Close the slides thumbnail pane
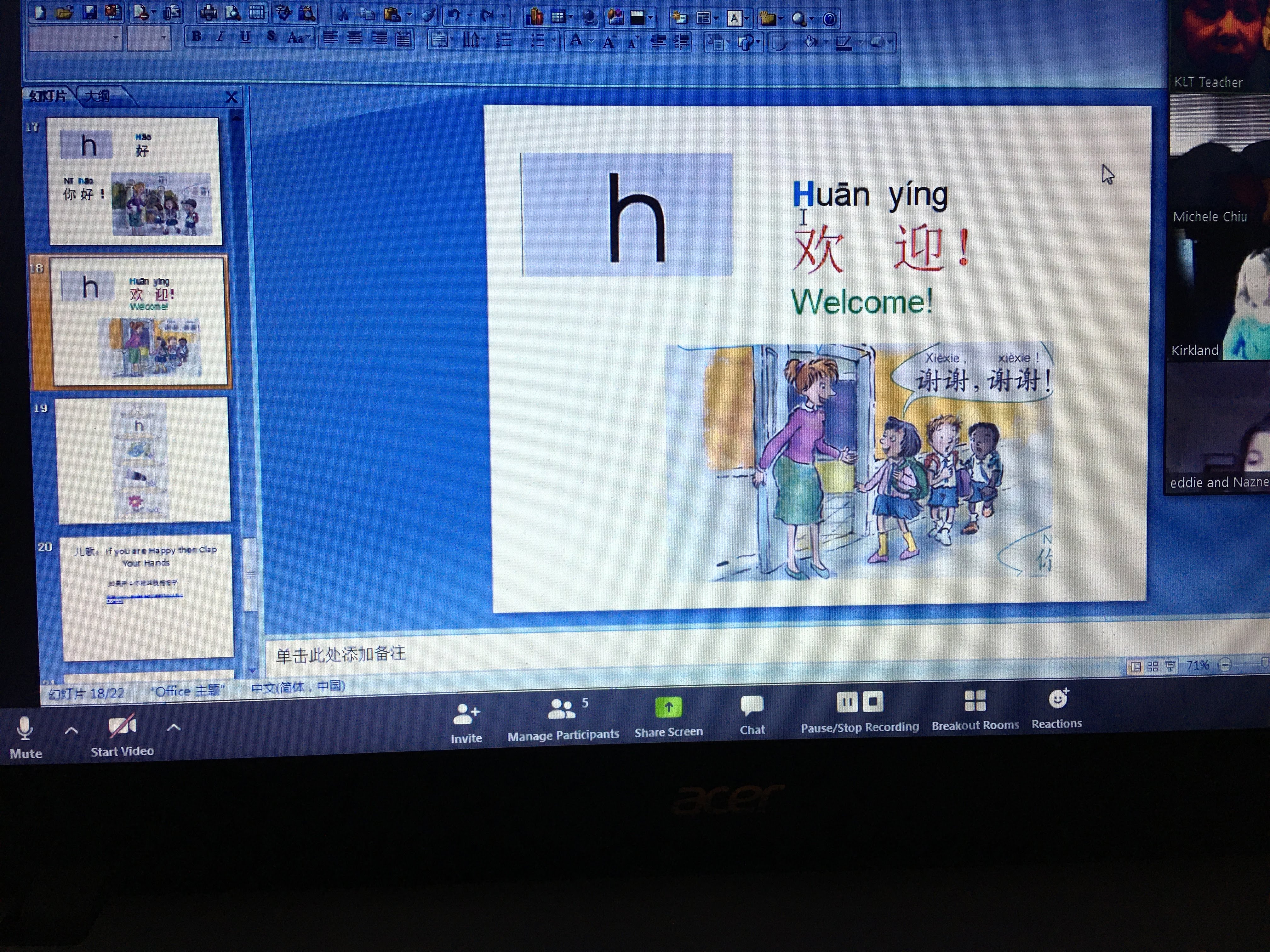 click(x=231, y=97)
